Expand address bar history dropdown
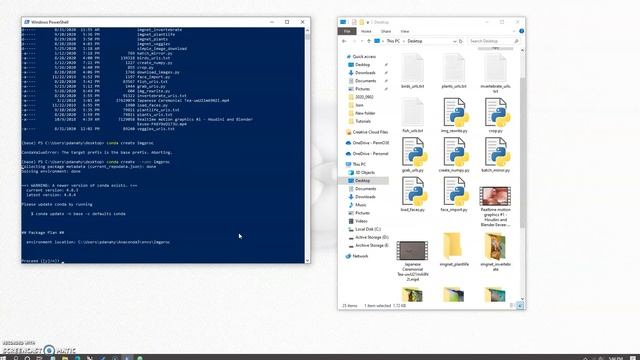Viewport: 640px width, 360px height. (454, 41)
